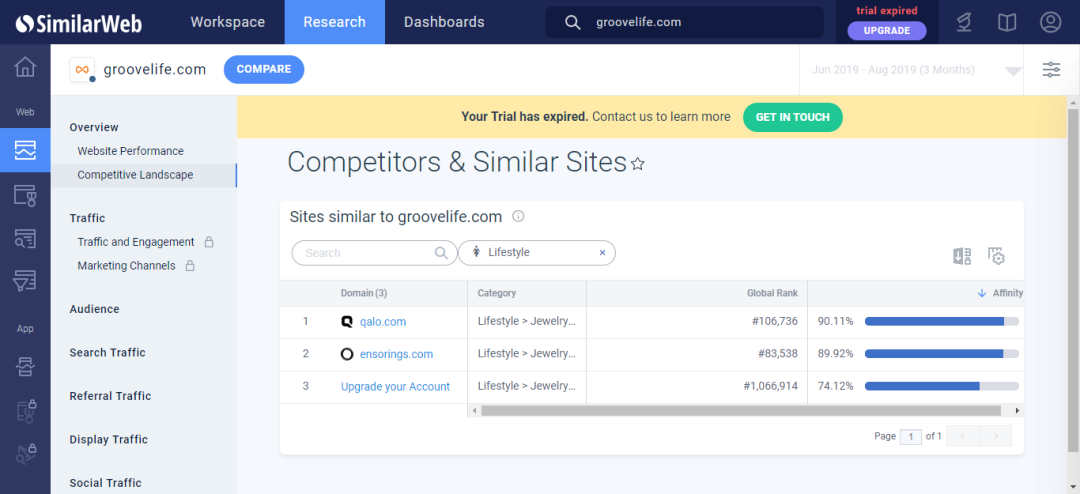Select the Website analysis sidebar icon below Web
Viewport: 1080px width, 494px height.
pyautogui.click(x=25, y=150)
